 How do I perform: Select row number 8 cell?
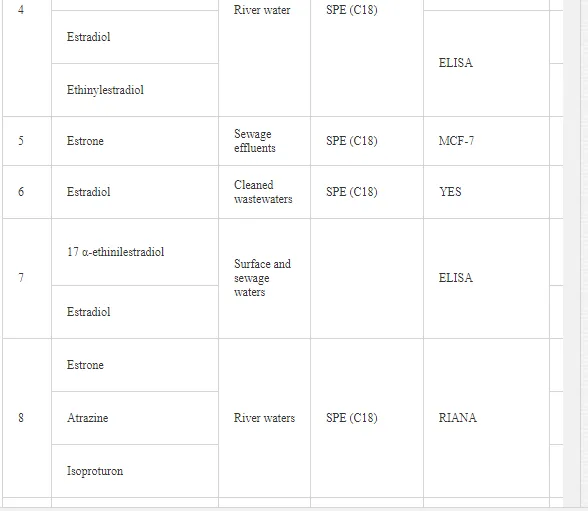[x=27, y=418]
